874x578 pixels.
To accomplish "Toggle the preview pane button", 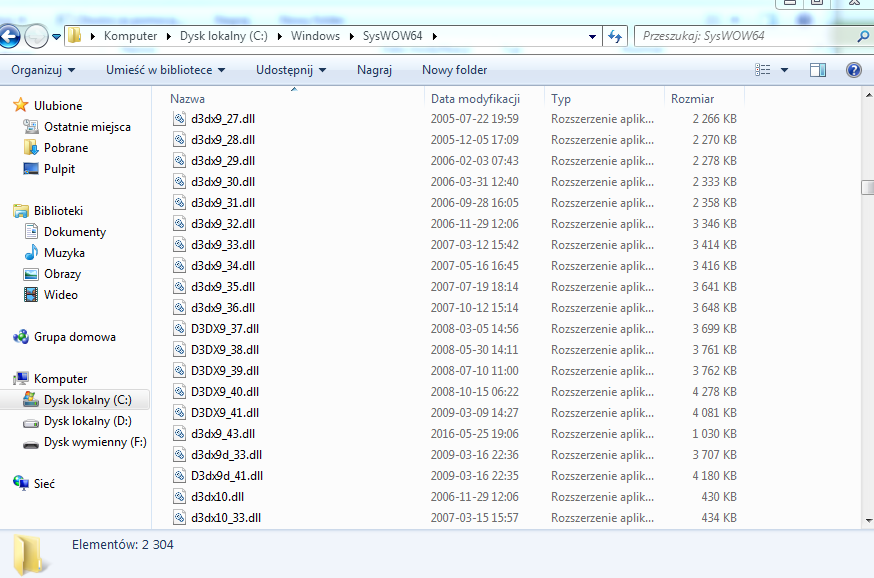I will pyautogui.click(x=818, y=70).
